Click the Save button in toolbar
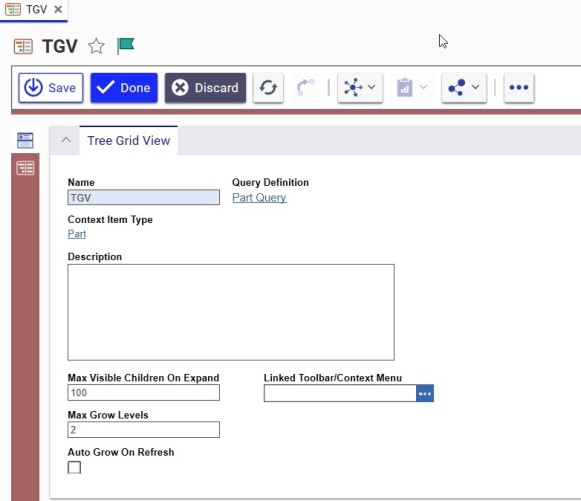This screenshot has height=501, width=581. pyautogui.click(x=51, y=88)
